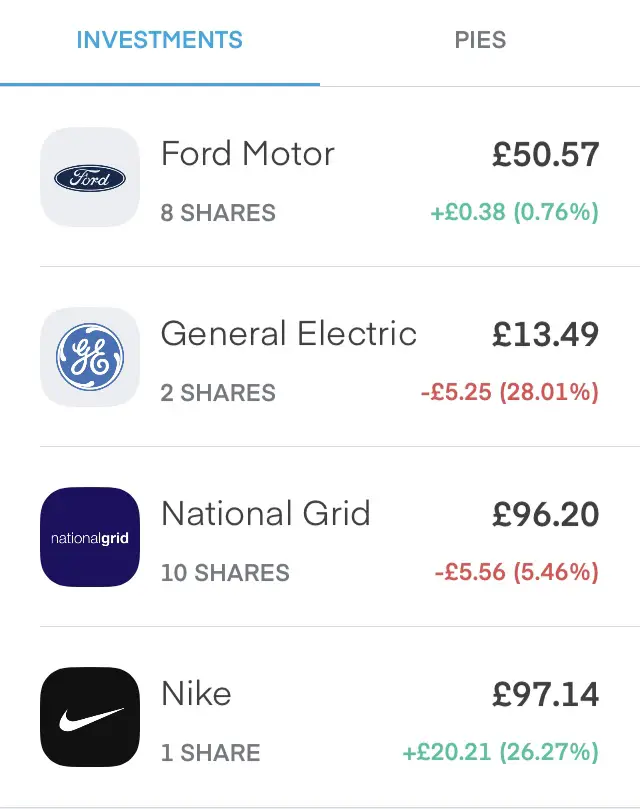The width and height of the screenshot is (640, 809).
Task: Open the Nike holding name
Action: [196, 693]
